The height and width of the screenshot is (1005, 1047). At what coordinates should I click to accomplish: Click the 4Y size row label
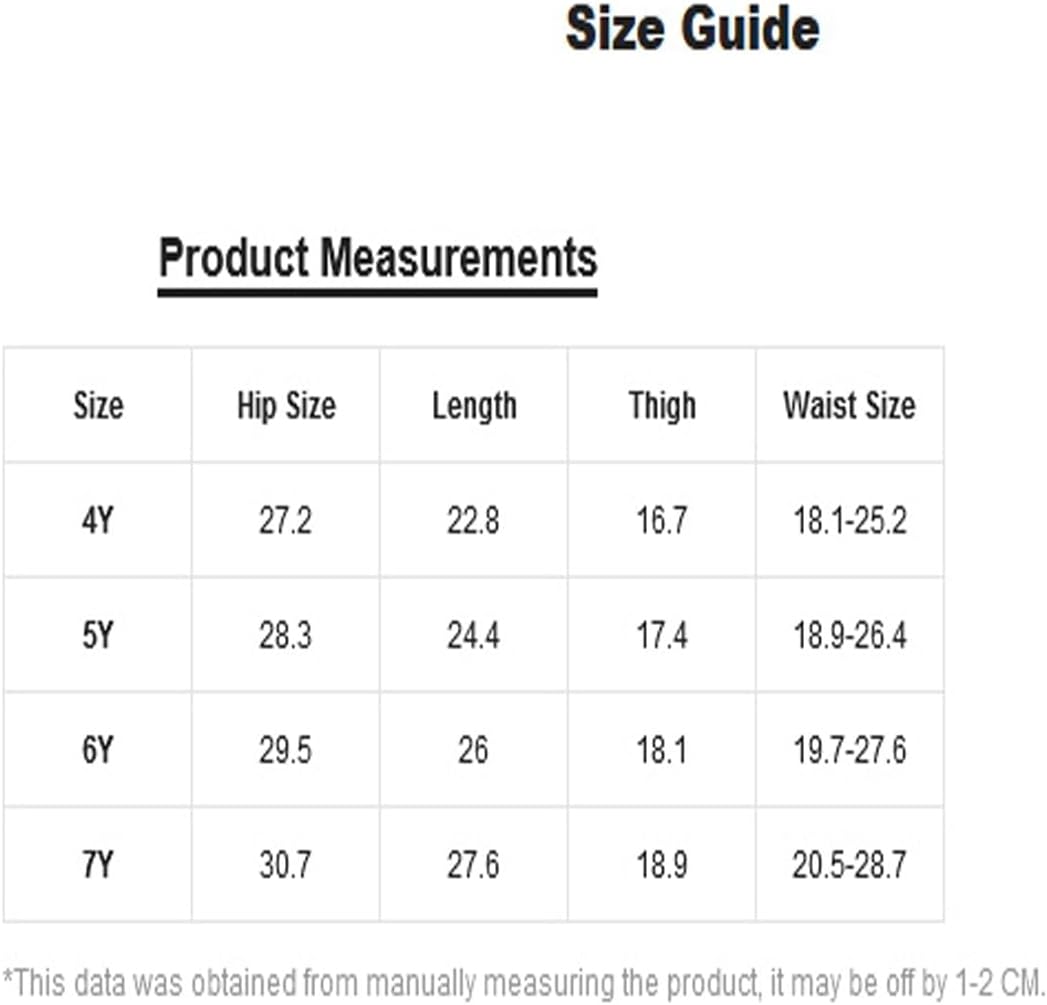coord(97,520)
